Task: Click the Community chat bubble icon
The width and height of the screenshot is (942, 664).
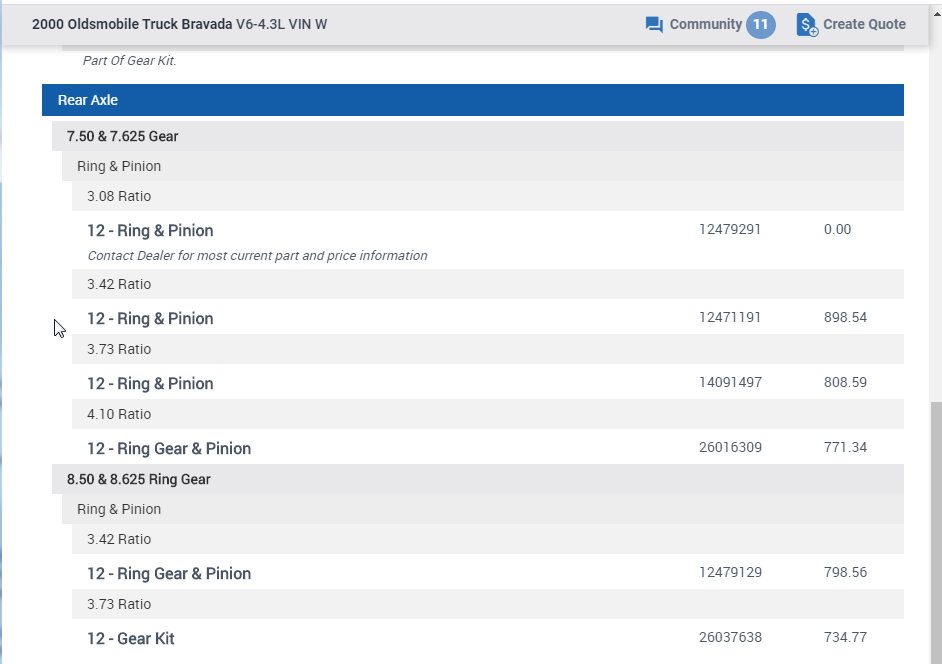Action: coord(655,24)
